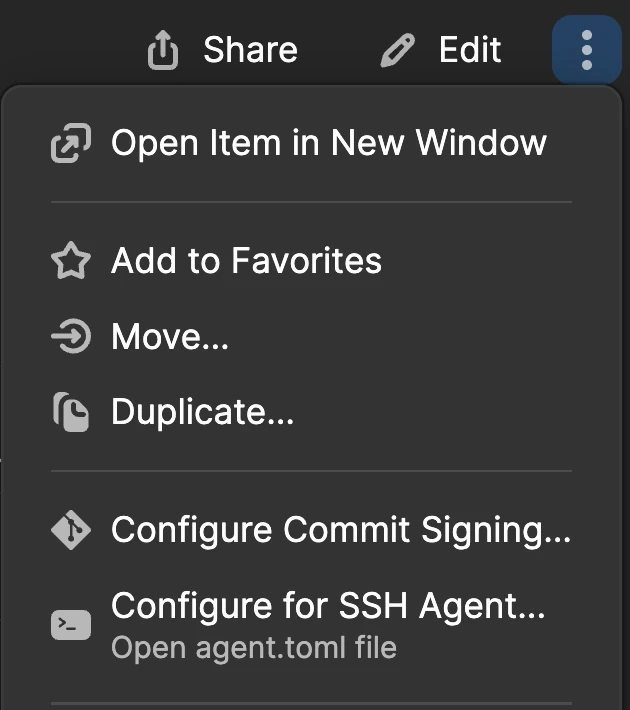Image resolution: width=630 pixels, height=710 pixels.
Task: Click the stacked pages Duplicate icon
Action: tap(71, 412)
